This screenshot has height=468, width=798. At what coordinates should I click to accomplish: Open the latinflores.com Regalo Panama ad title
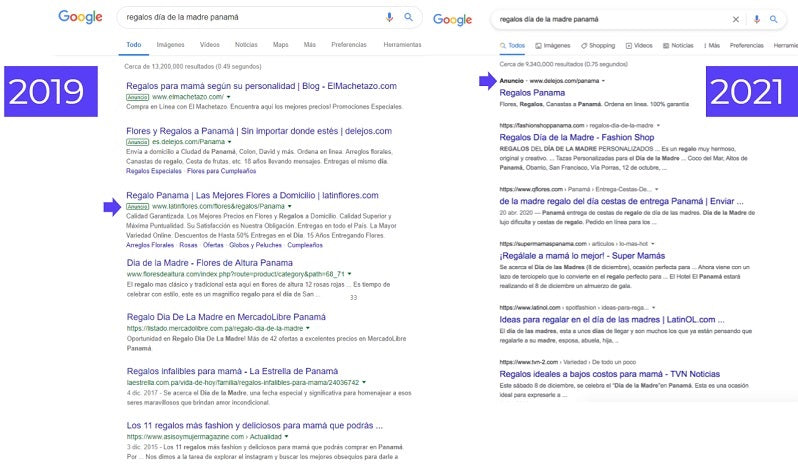point(252,195)
